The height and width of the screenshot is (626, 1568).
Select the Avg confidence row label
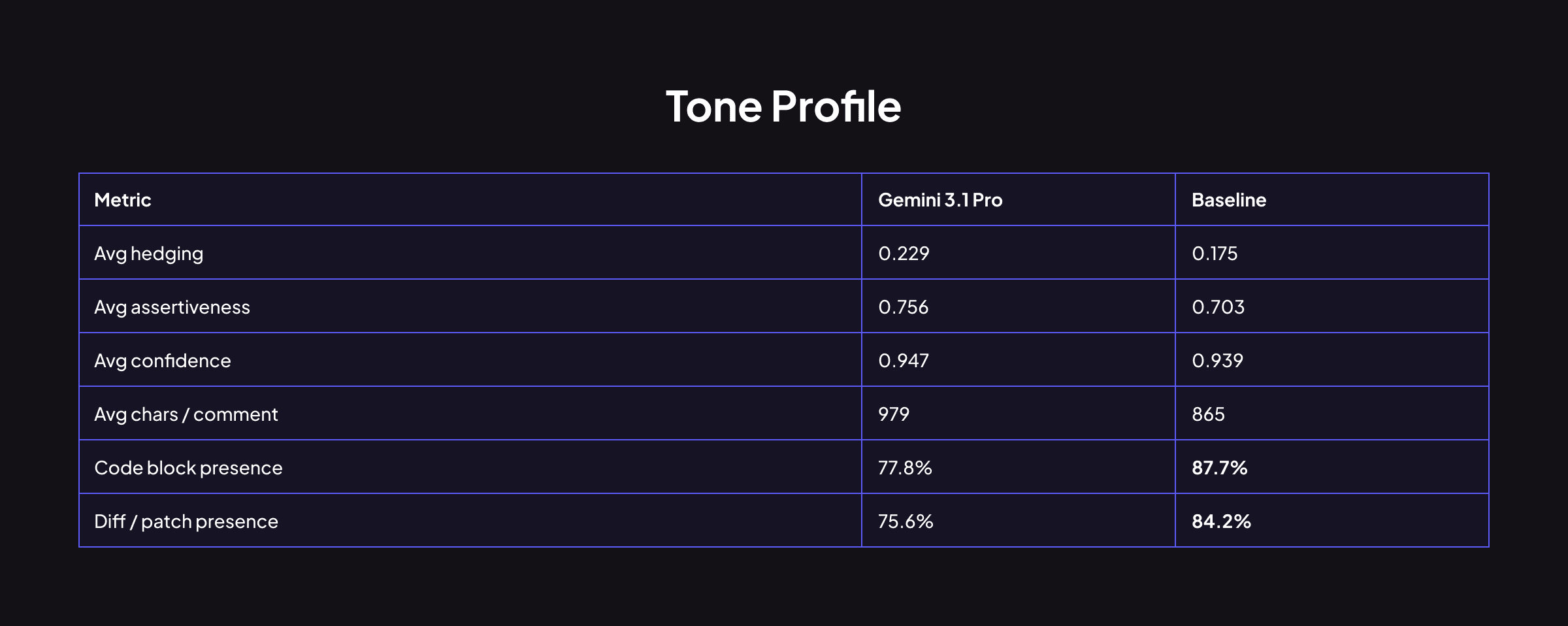click(163, 361)
